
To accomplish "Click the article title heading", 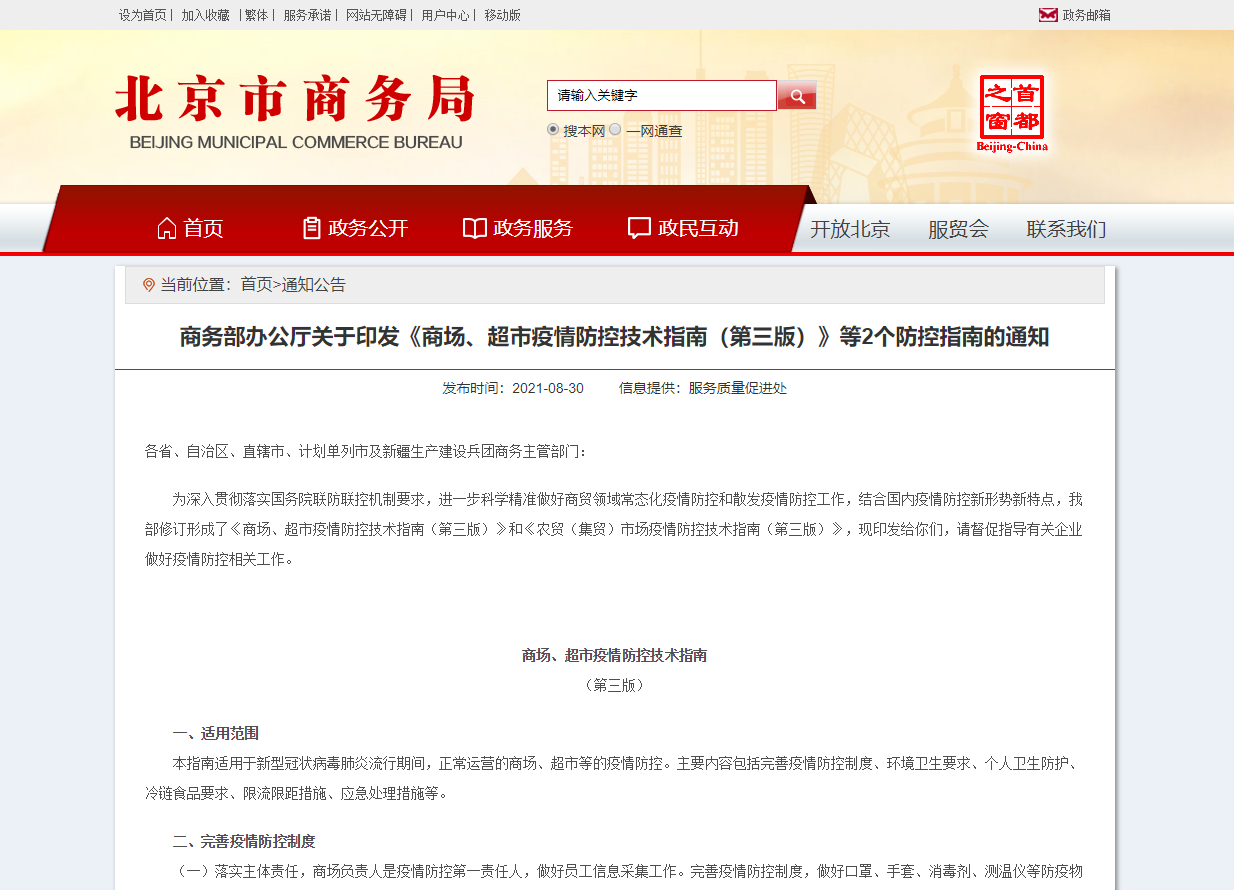I will point(614,337).
